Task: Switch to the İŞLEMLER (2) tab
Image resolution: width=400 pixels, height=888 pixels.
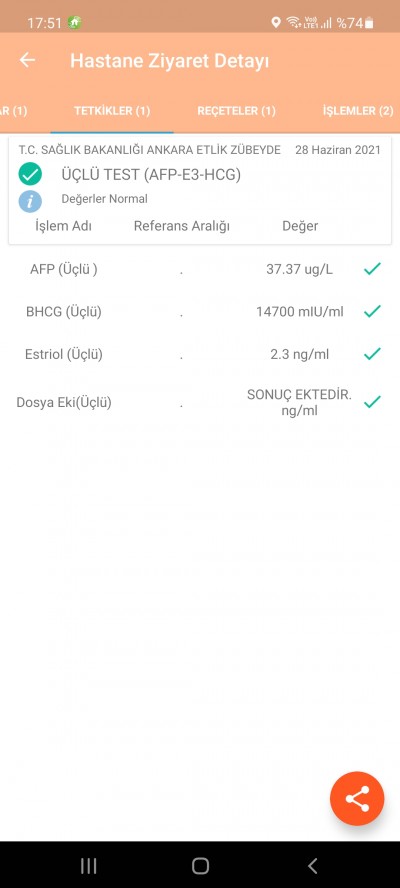Action: [358, 110]
